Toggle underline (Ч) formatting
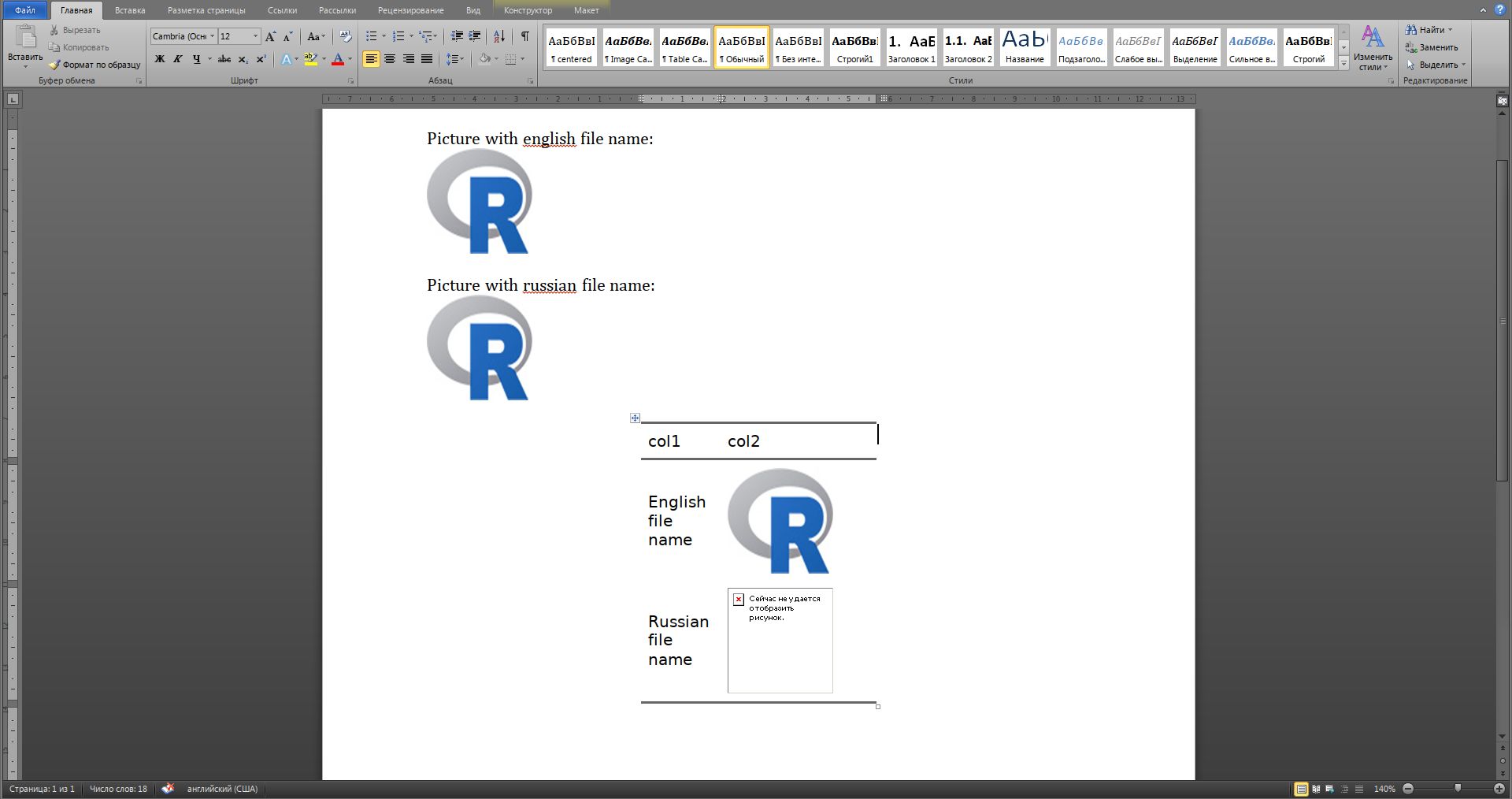The image size is (1512, 799). [196, 59]
